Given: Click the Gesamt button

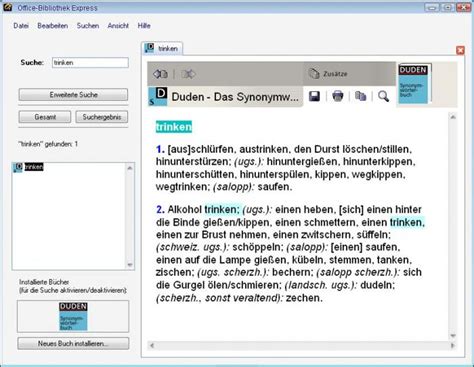Looking at the screenshot, I should pos(45,117).
